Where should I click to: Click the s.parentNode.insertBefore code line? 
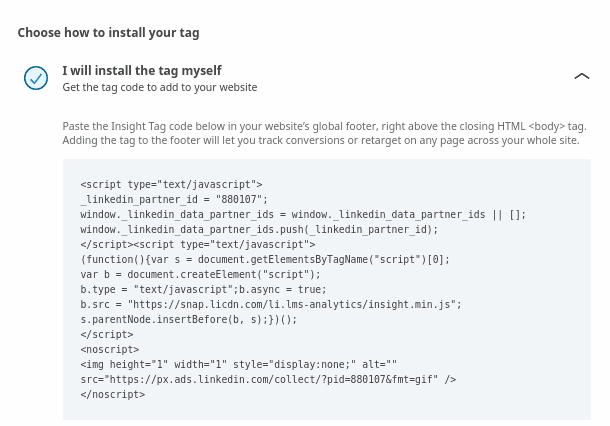pyautogui.click(x=188, y=319)
